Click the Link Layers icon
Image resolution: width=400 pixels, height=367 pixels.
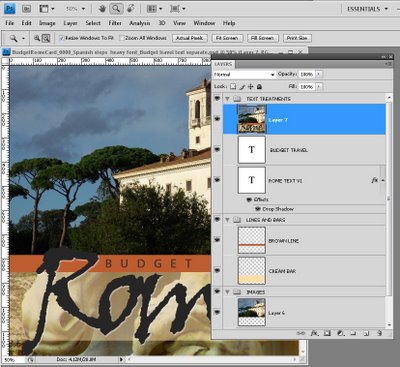tap(301, 333)
